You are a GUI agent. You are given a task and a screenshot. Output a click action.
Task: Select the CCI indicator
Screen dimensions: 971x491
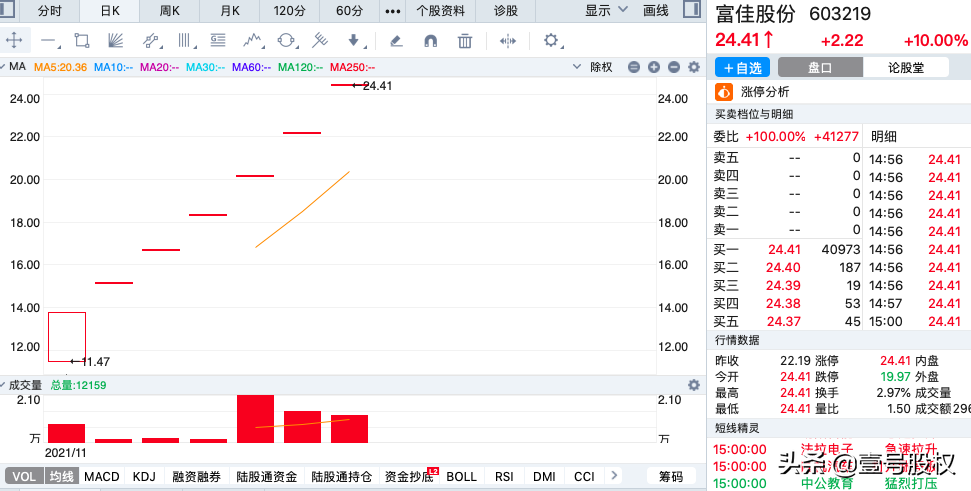pyautogui.click(x=584, y=476)
